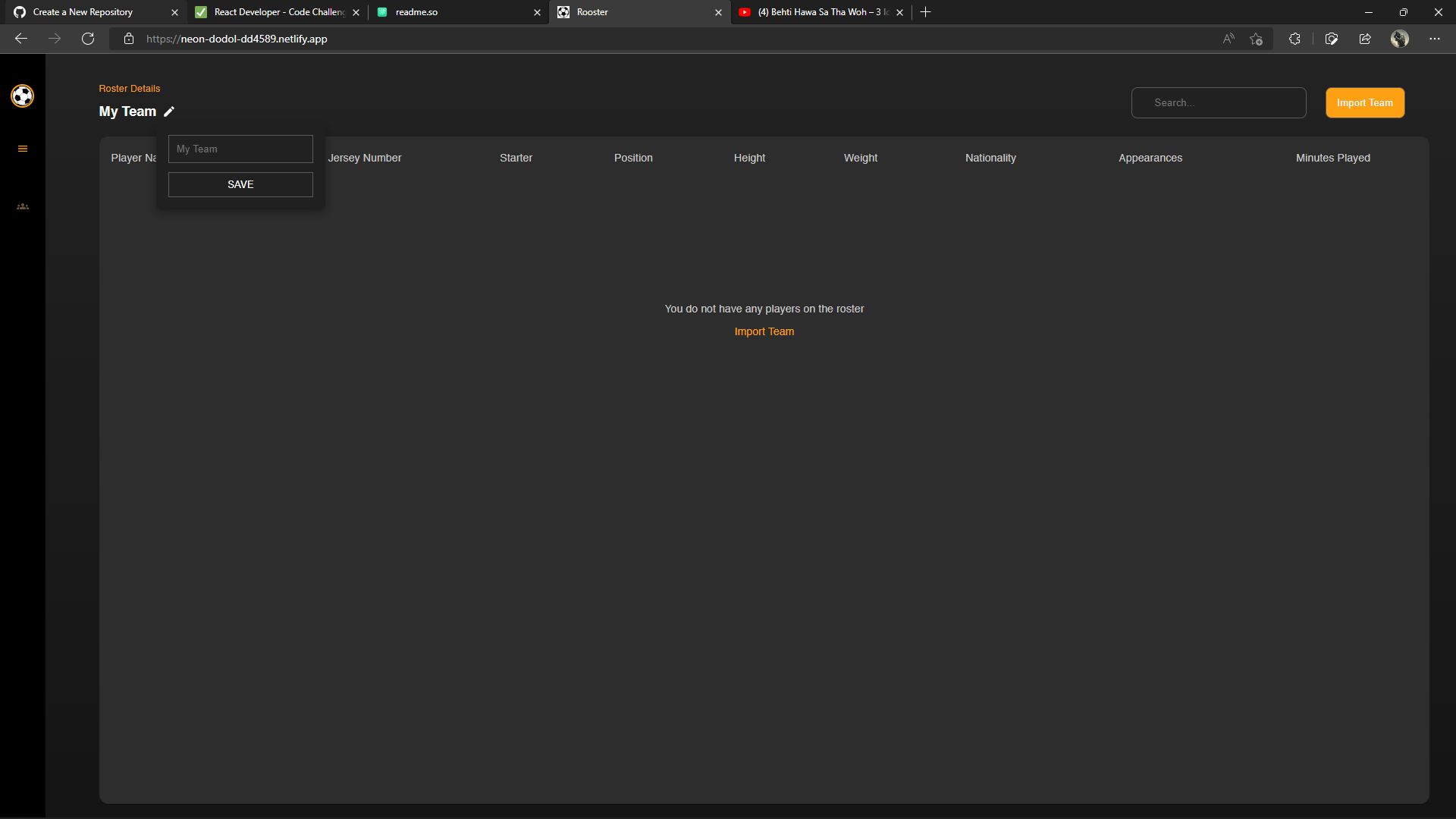Image resolution: width=1456 pixels, height=819 pixels.
Task: Reload the page with refresh icon
Action: [x=88, y=39]
